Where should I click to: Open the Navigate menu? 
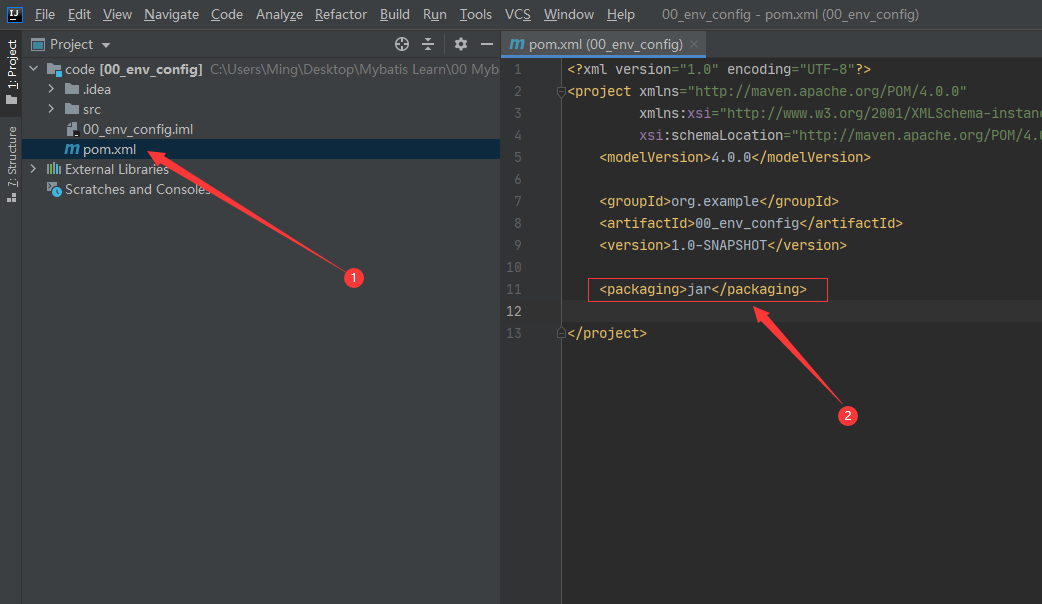tap(171, 14)
